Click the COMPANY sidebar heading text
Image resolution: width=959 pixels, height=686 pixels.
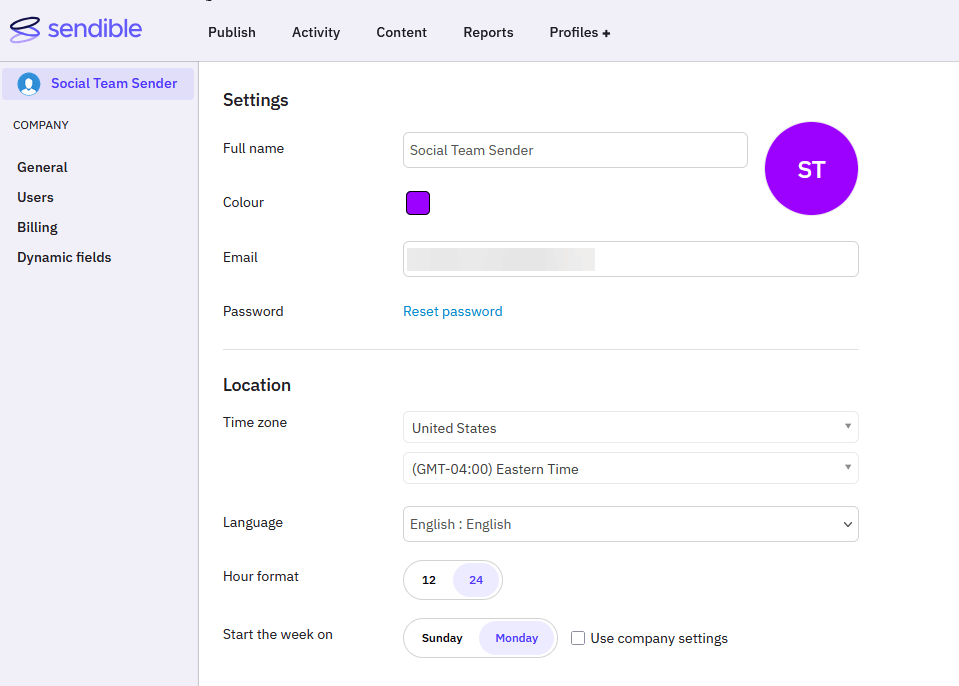(x=41, y=125)
